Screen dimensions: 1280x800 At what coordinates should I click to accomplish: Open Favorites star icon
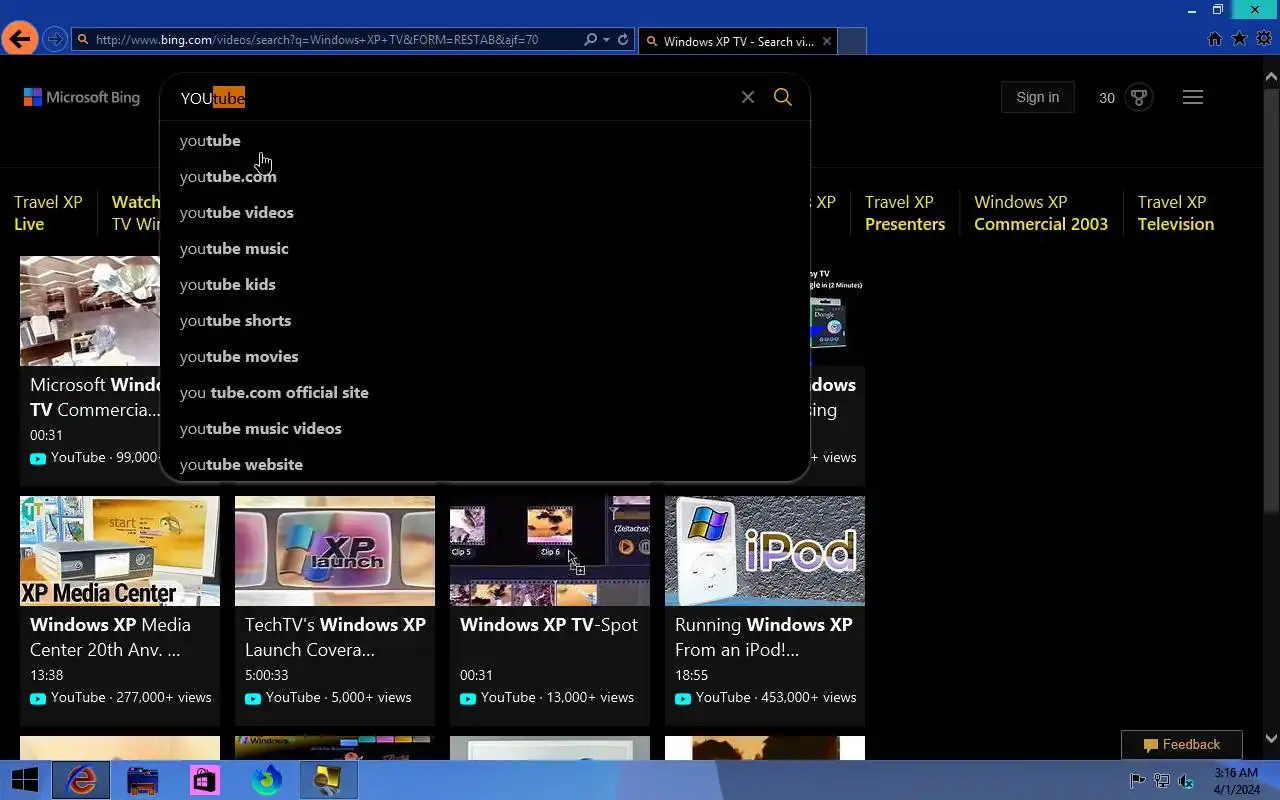pos(1239,39)
